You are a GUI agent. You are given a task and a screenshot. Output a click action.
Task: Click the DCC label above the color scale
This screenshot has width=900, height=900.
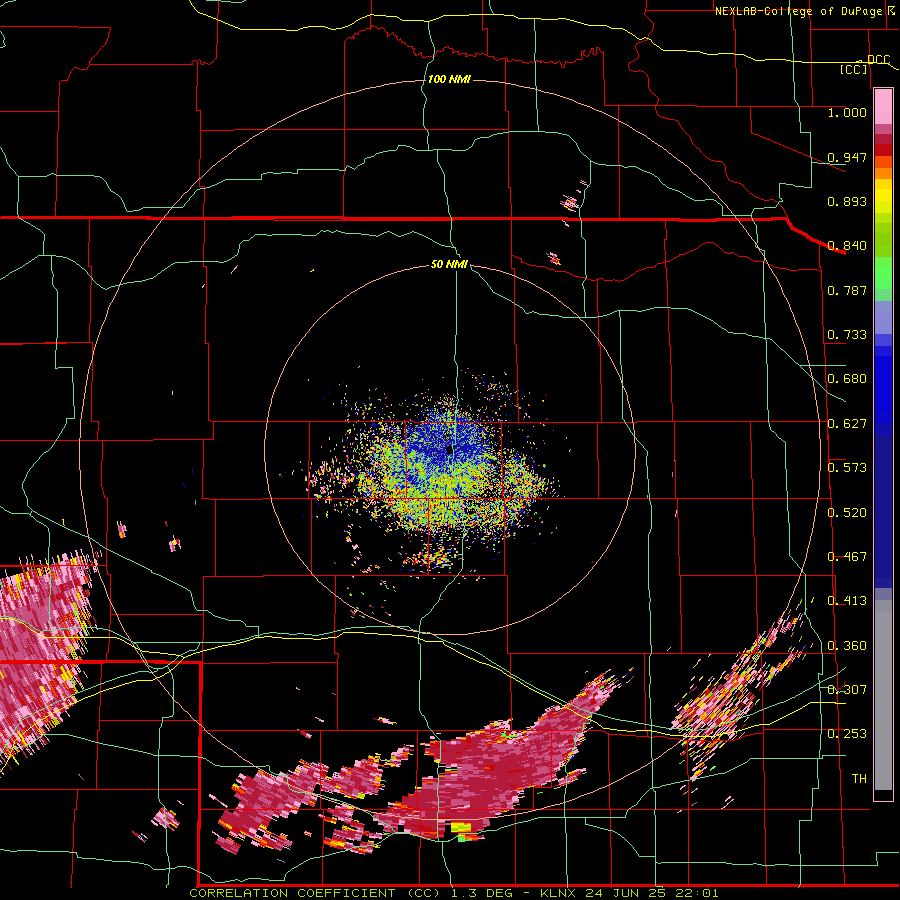[879, 59]
